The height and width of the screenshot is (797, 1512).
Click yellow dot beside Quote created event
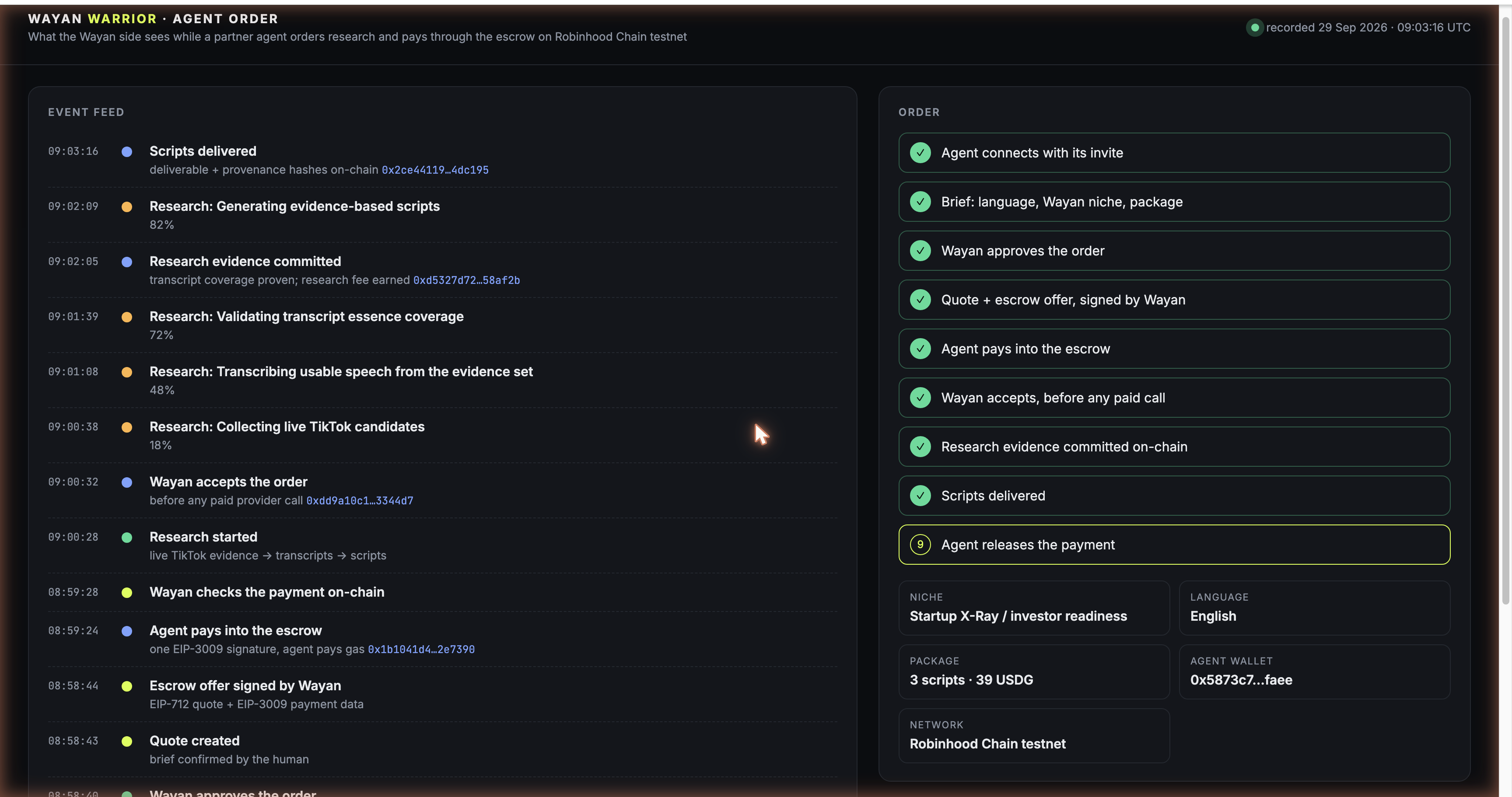click(x=127, y=741)
